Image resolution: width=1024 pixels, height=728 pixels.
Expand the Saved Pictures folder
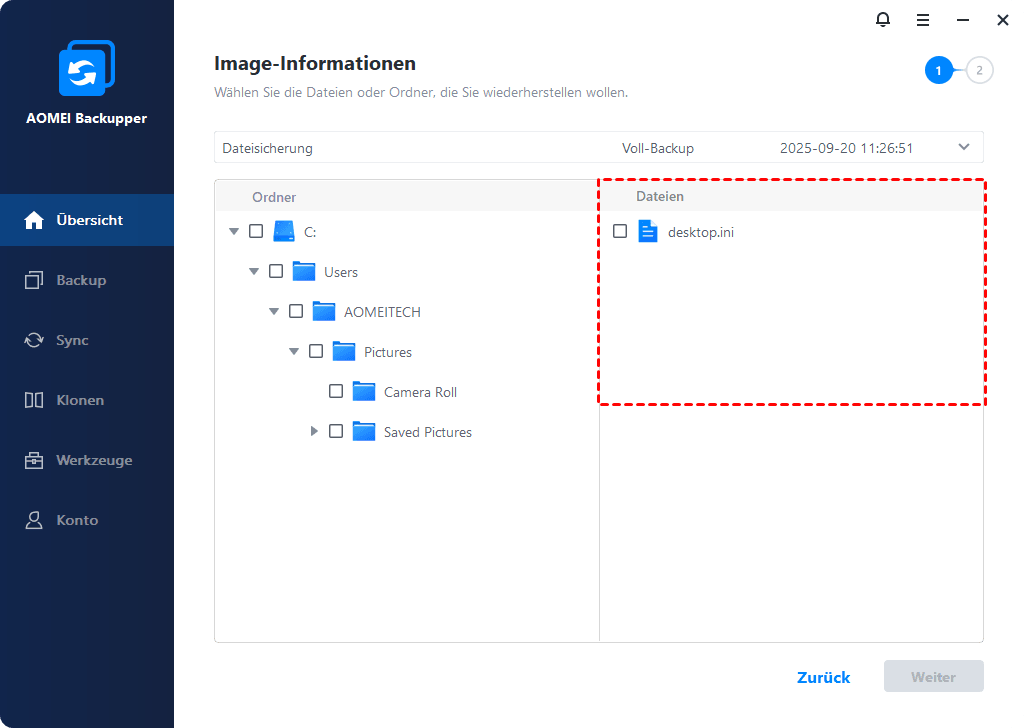pyautogui.click(x=314, y=432)
